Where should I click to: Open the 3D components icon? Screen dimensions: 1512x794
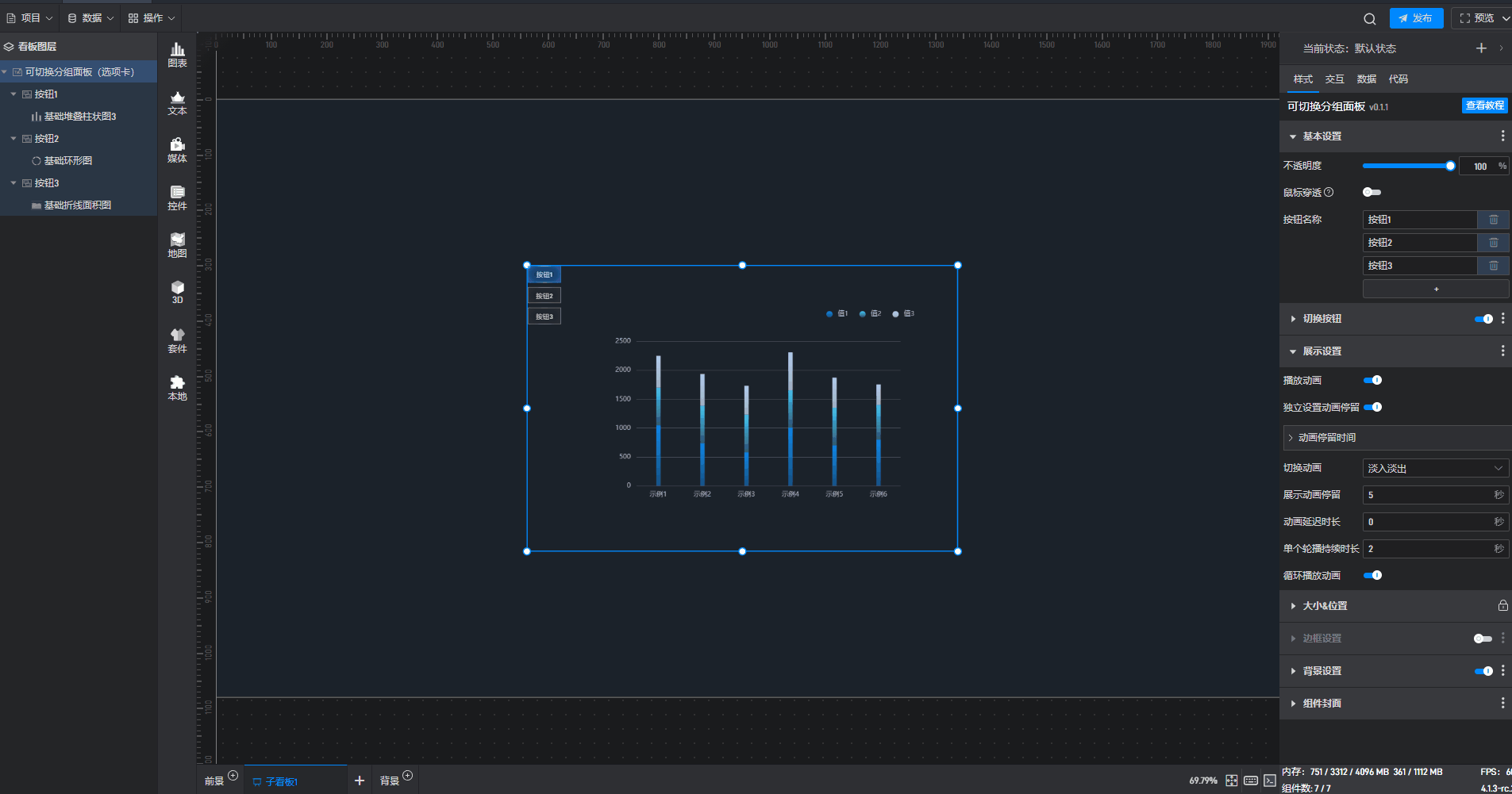pyautogui.click(x=177, y=291)
